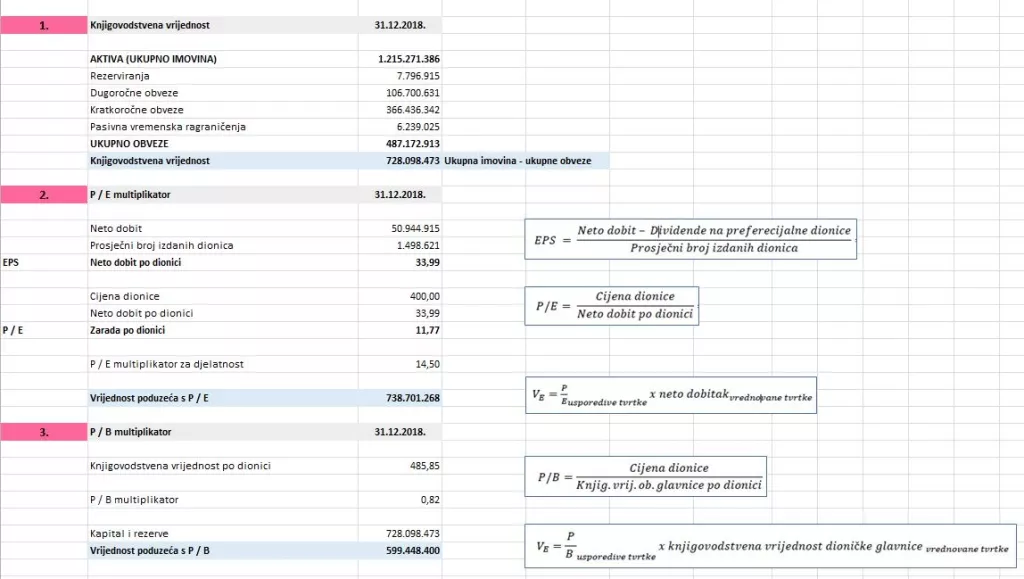The height and width of the screenshot is (579, 1024).
Task: Select the total assets value 1.215.271.386
Action: (x=409, y=59)
